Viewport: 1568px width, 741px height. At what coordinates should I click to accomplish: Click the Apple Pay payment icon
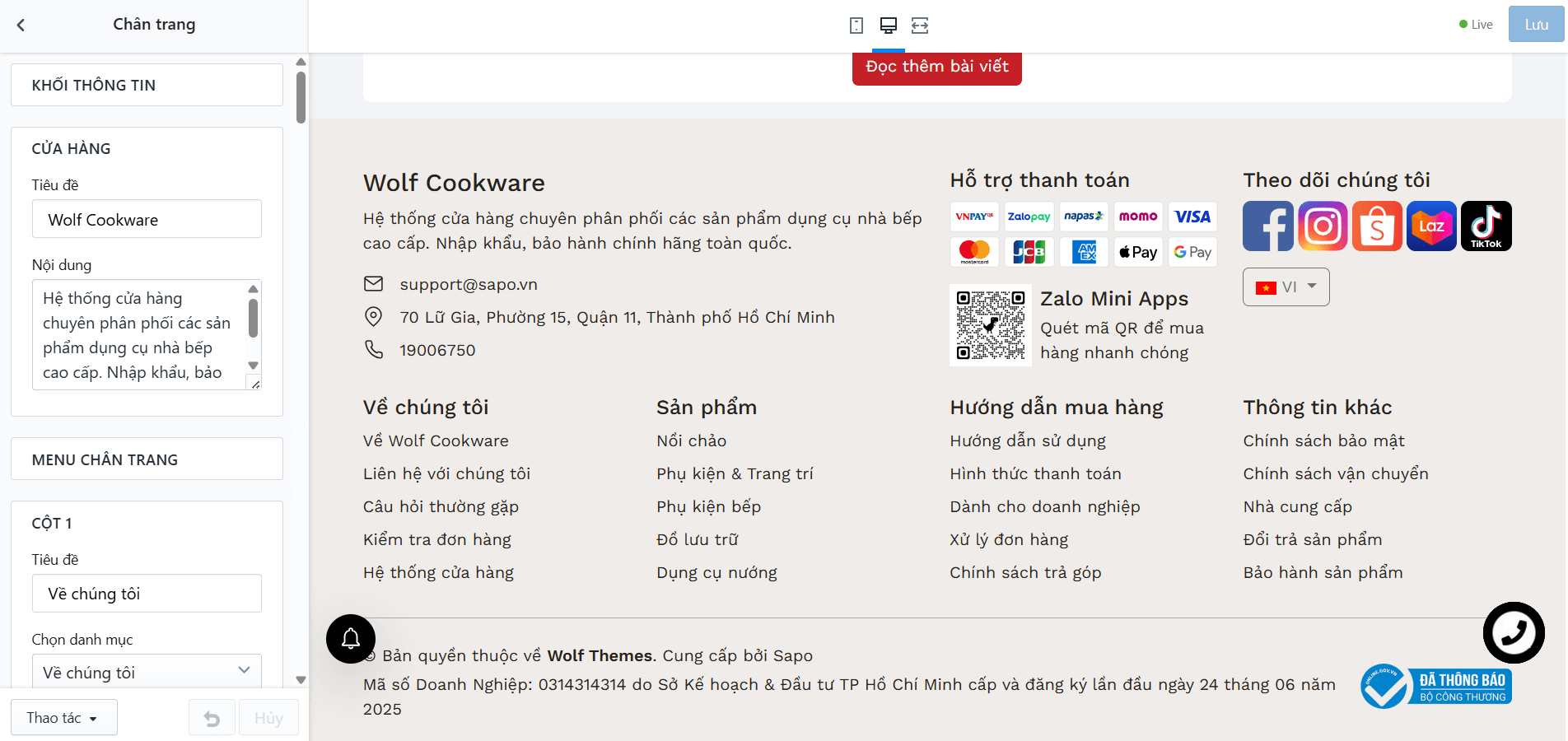[x=1138, y=252]
